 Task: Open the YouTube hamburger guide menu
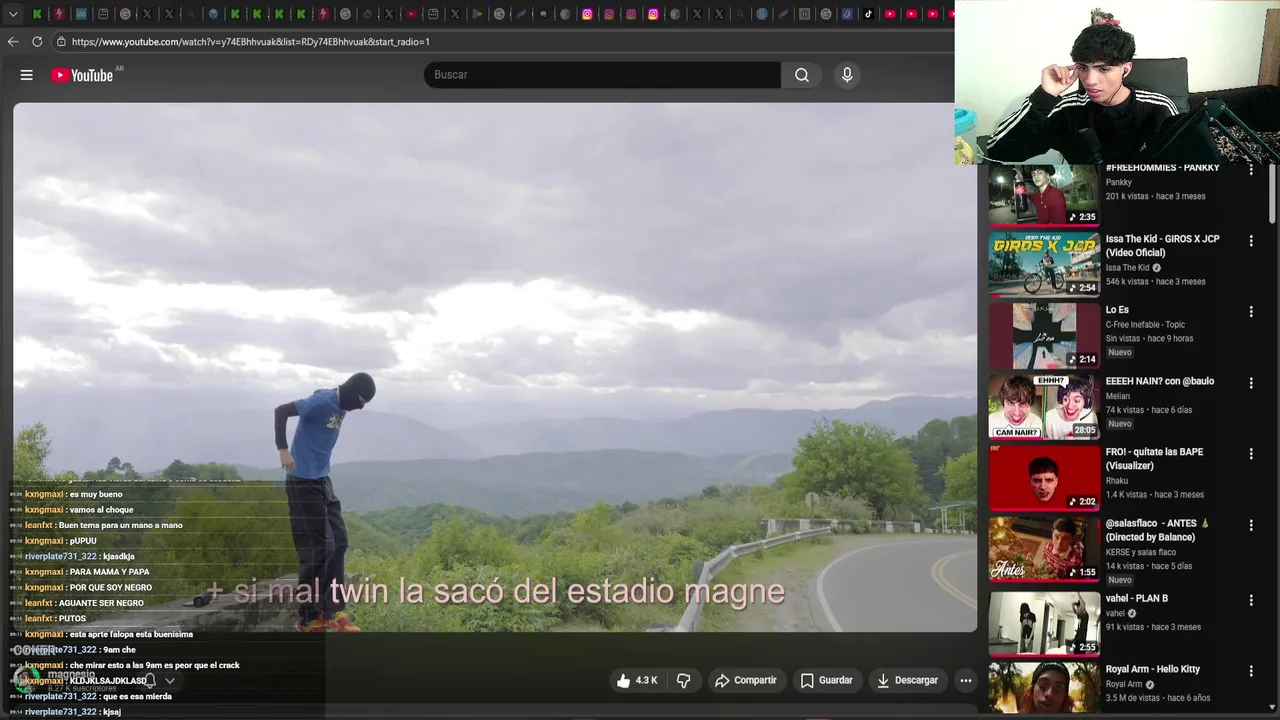[27, 75]
